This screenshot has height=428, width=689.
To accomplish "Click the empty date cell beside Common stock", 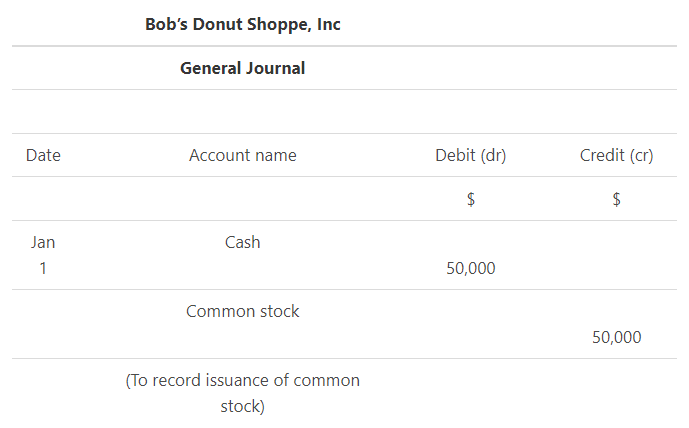I will pyautogui.click(x=43, y=324).
